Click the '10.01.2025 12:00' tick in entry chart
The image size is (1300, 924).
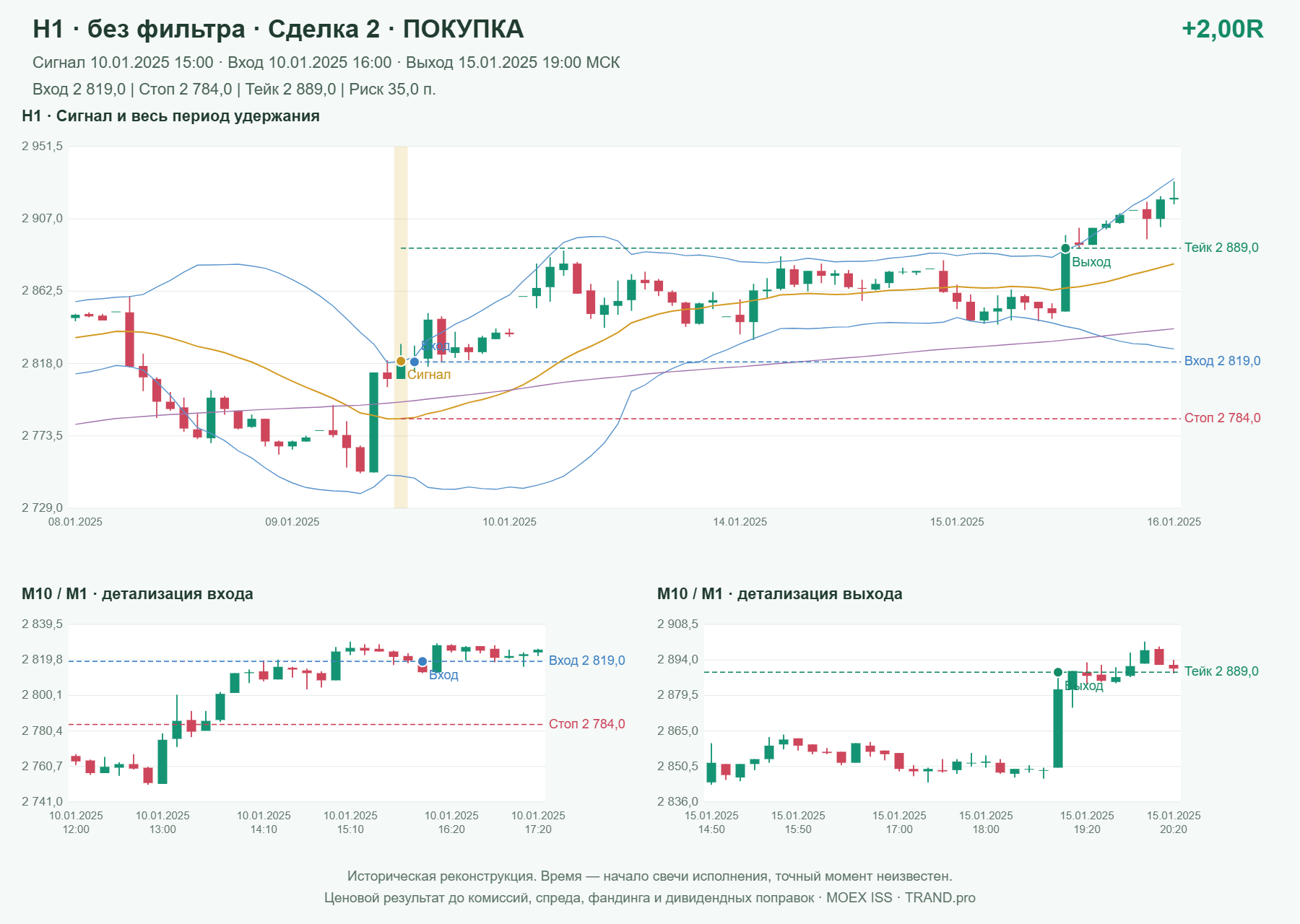coord(76,822)
